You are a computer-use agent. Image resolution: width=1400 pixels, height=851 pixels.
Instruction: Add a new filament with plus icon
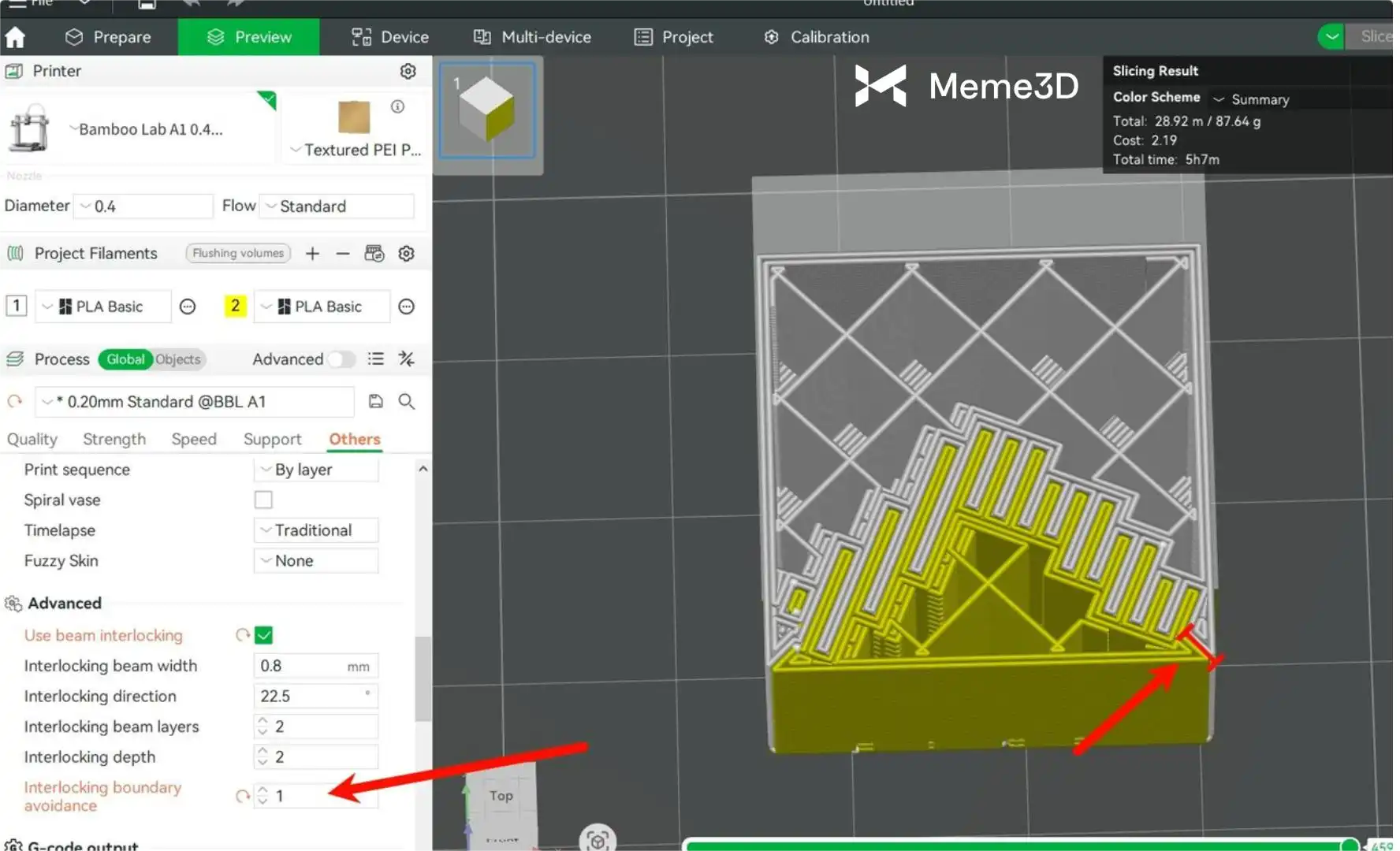point(312,254)
